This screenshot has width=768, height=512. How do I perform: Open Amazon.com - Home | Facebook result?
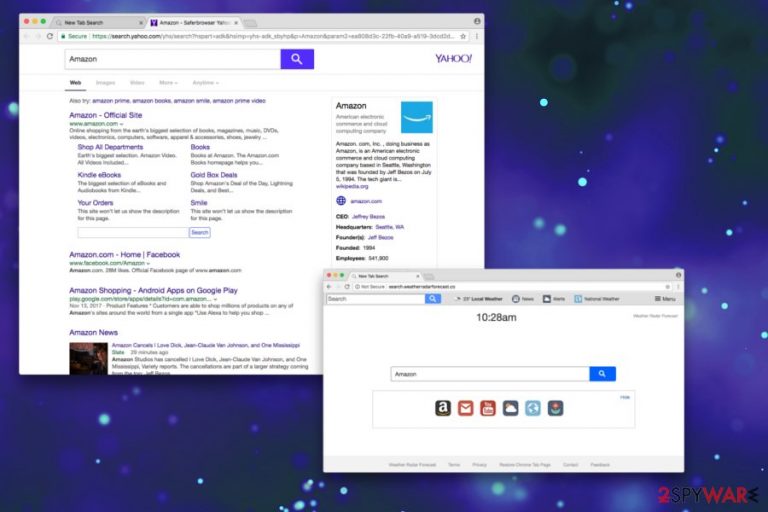pyautogui.click(x=124, y=255)
